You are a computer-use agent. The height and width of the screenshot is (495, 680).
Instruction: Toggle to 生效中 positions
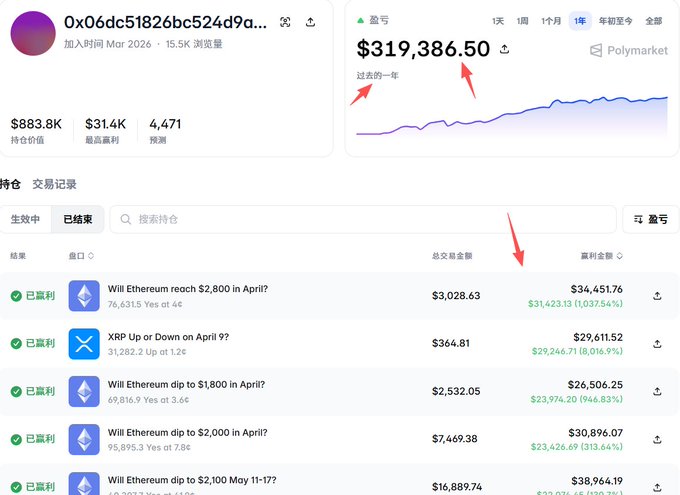pos(25,219)
